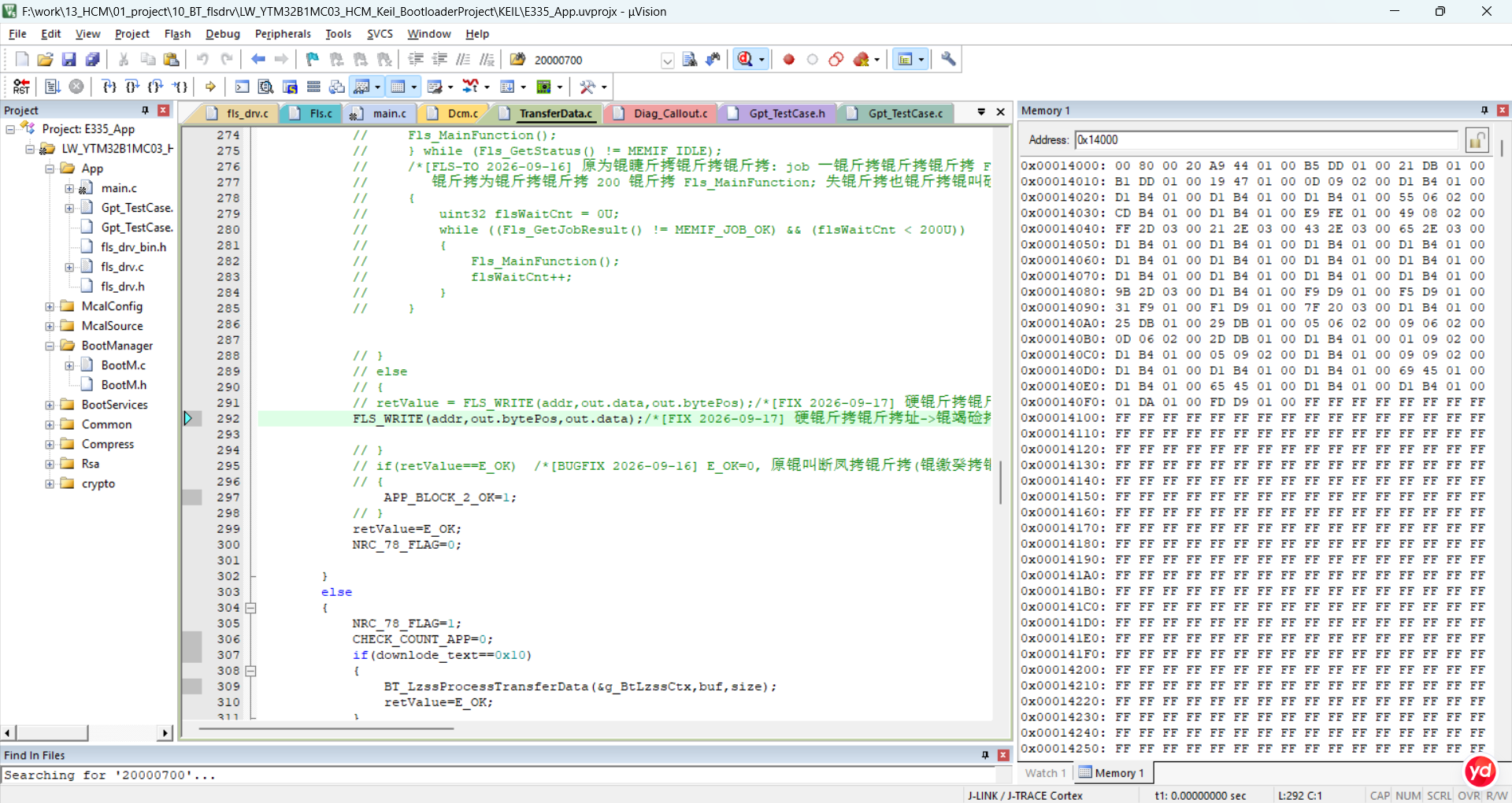Open the Toolbox dropdown arrow
The height and width of the screenshot is (803, 1512).
point(604,87)
